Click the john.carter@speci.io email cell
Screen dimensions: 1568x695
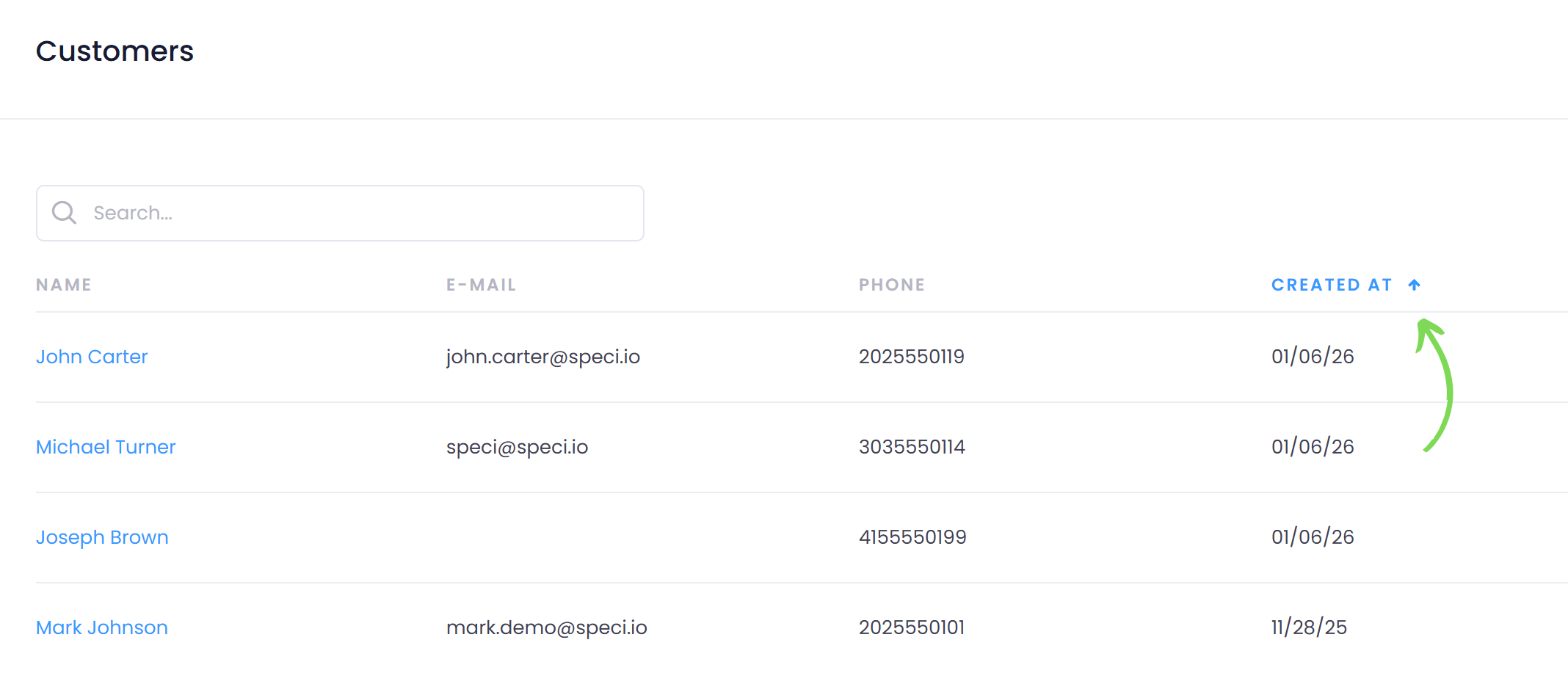(543, 357)
